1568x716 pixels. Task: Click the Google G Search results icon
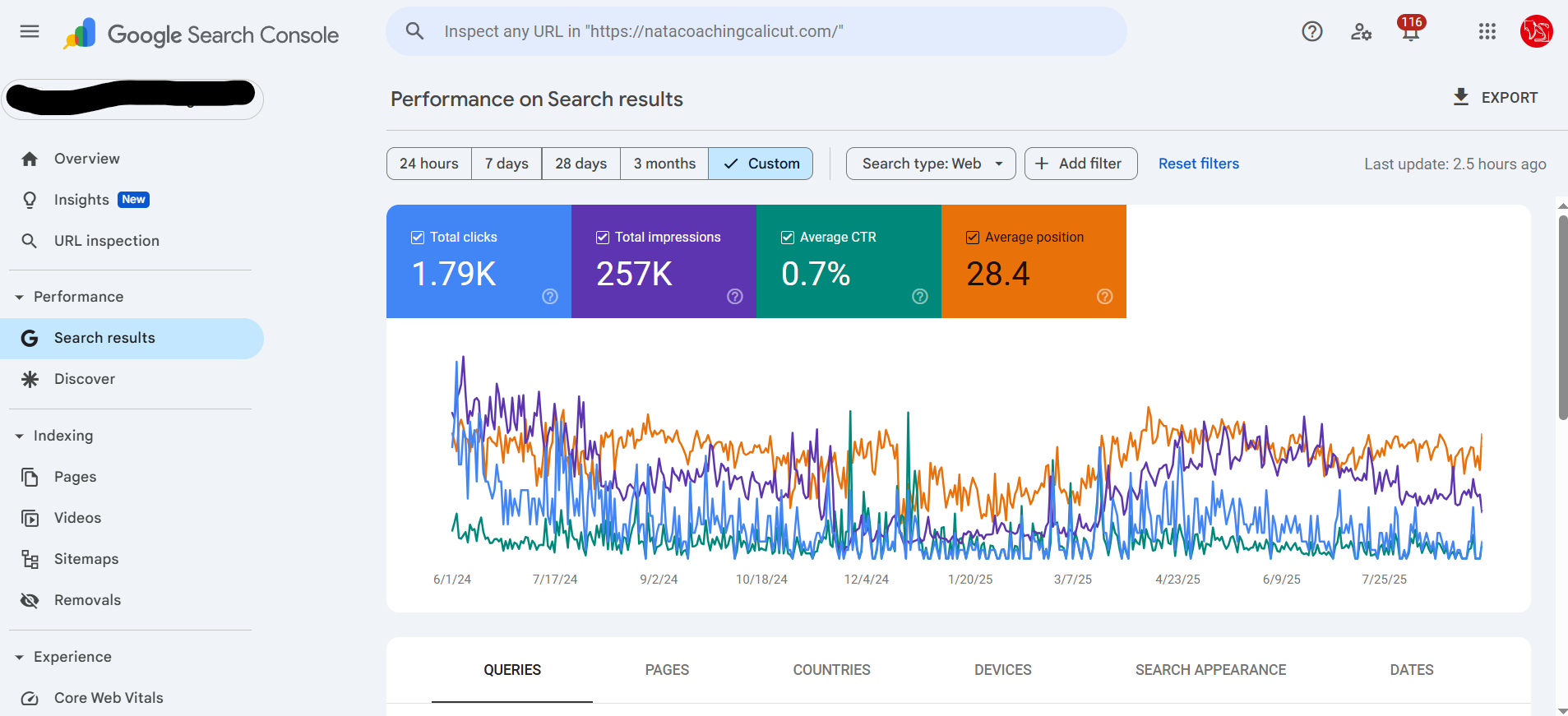pos(30,338)
